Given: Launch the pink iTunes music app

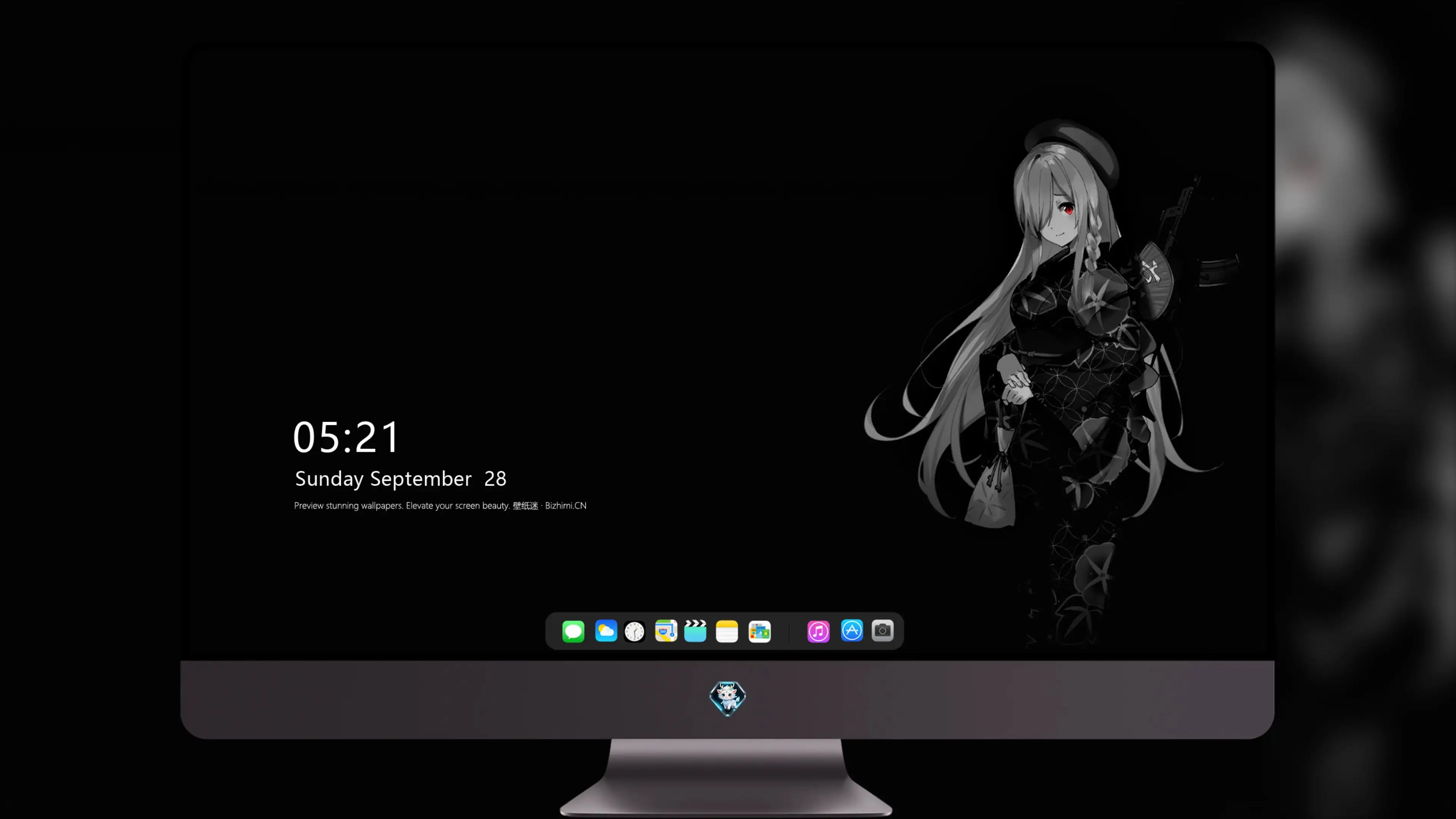Looking at the screenshot, I should pos(819,631).
